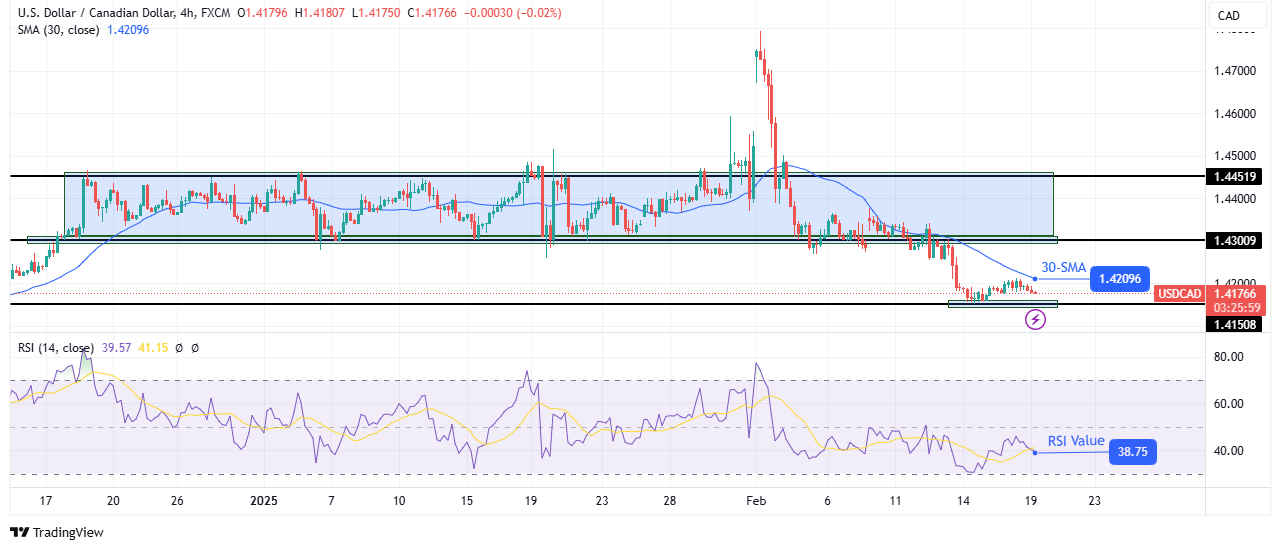Screen dimensions: 1275x550
Task: Click the 1.41508 horizontal line label
Action: [1234, 324]
